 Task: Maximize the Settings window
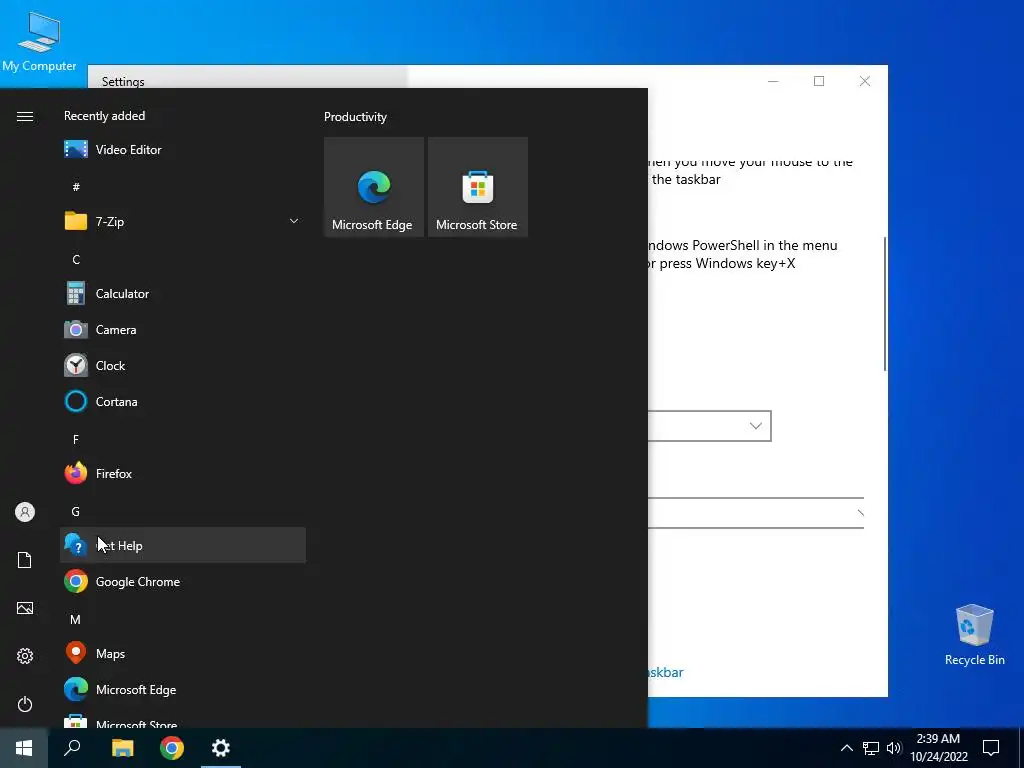(819, 81)
